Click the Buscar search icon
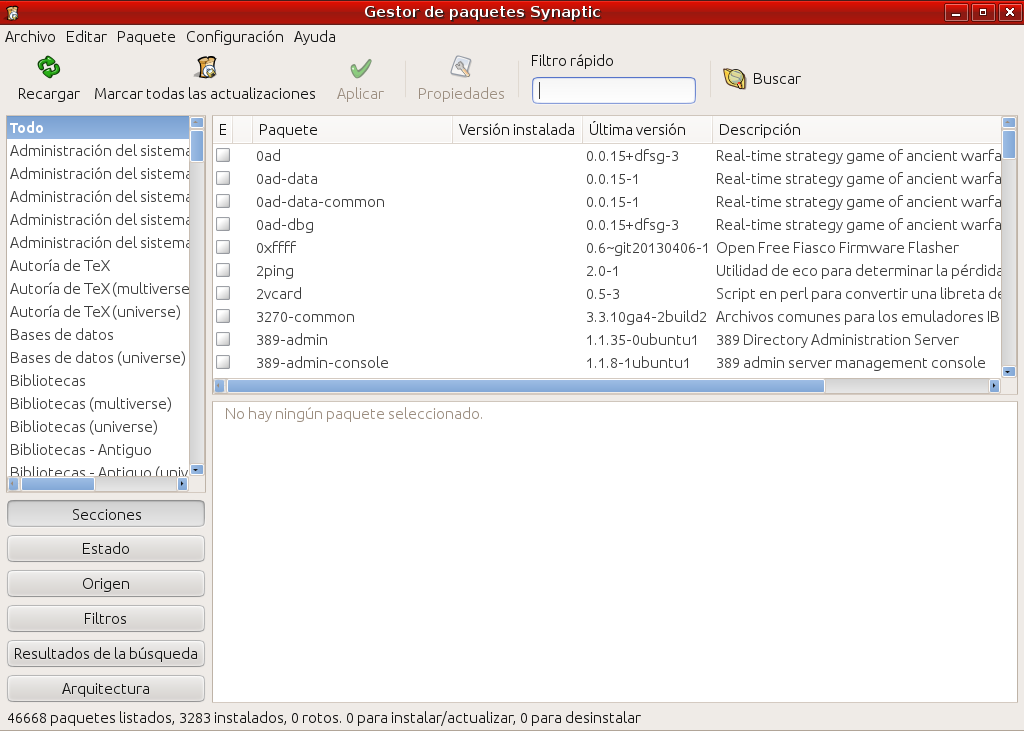The image size is (1024, 731). coord(735,79)
